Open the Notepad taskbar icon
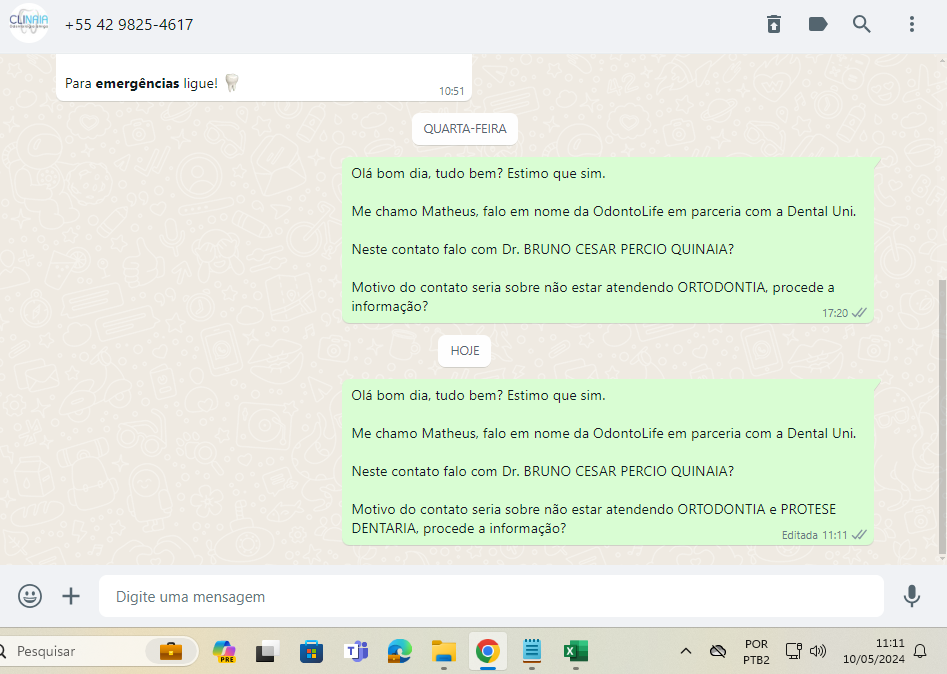947x674 pixels. [x=531, y=651]
